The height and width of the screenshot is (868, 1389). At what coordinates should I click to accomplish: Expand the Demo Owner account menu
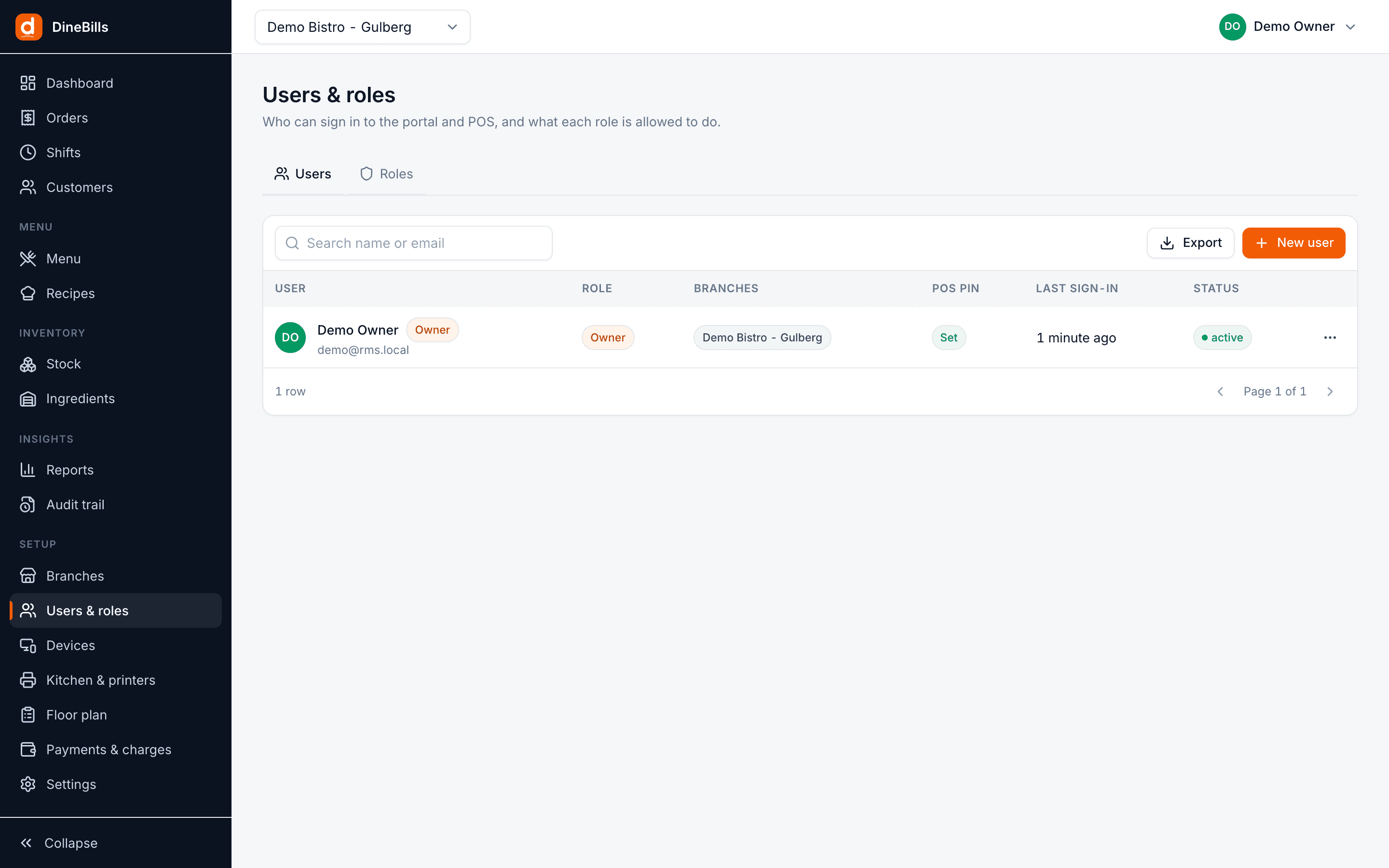click(x=1288, y=27)
